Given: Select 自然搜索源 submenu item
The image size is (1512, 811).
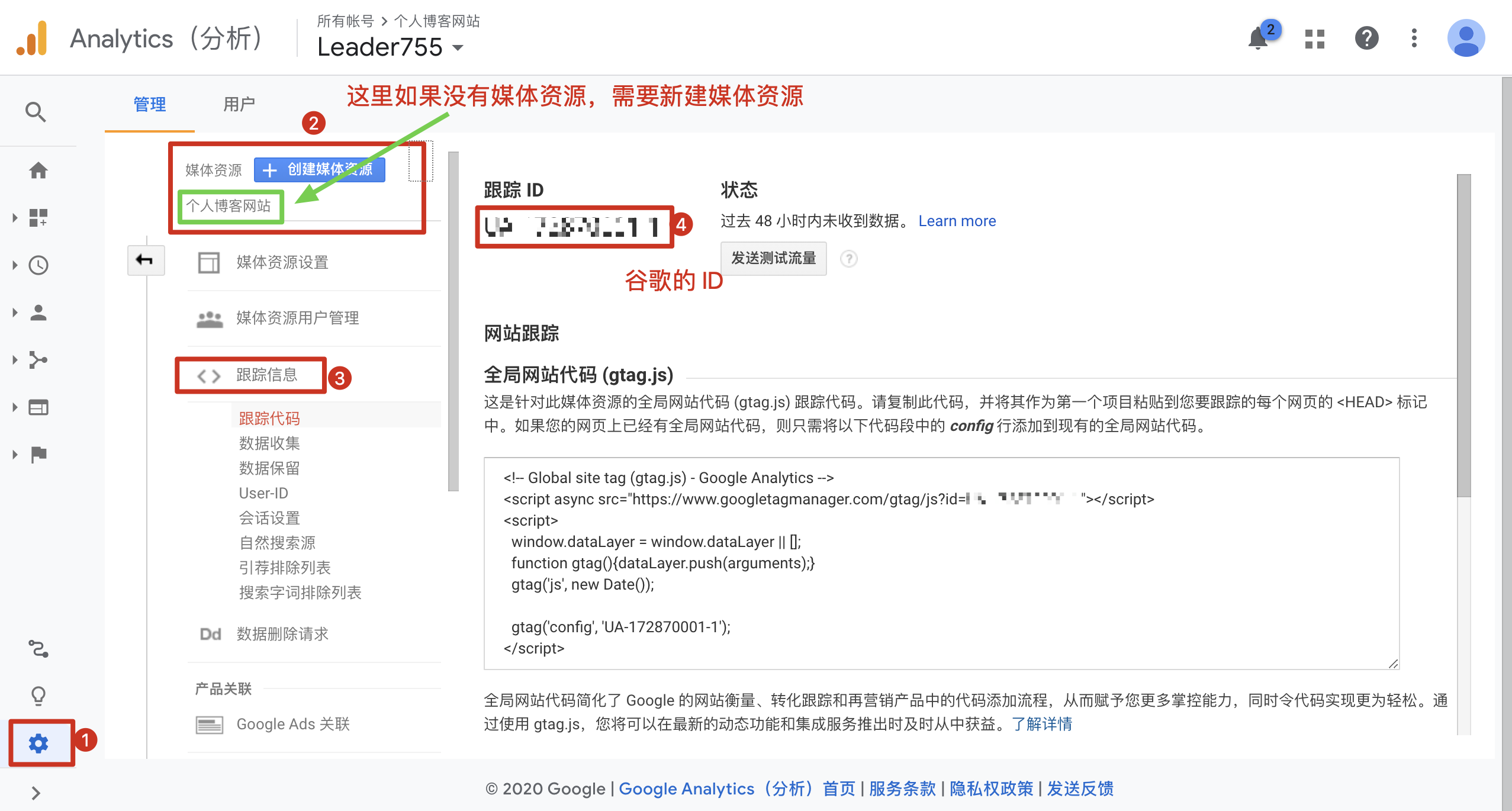Looking at the screenshot, I should tap(277, 542).
